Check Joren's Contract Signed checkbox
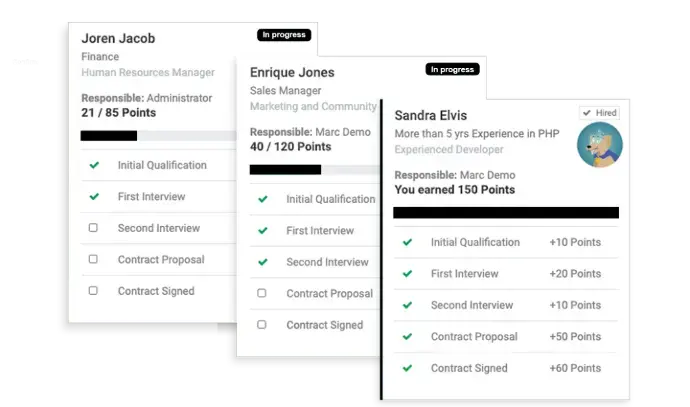The width and height of the screenshot is (690, 407). 93,291
